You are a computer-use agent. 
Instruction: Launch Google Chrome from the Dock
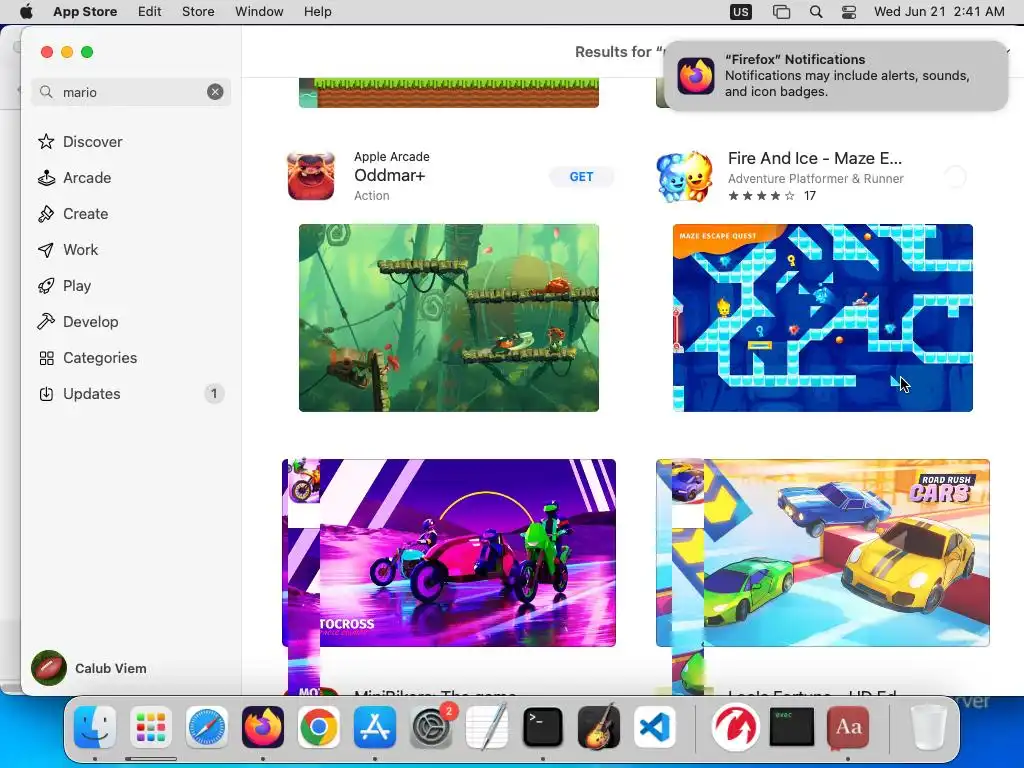point(319,727)
